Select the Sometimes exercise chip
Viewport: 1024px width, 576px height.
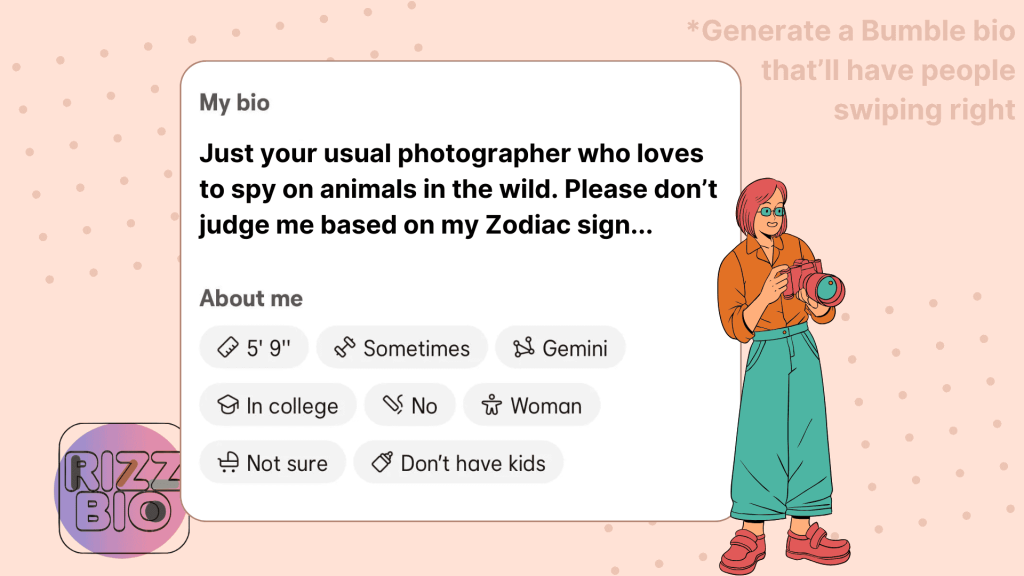click(402, 347)
